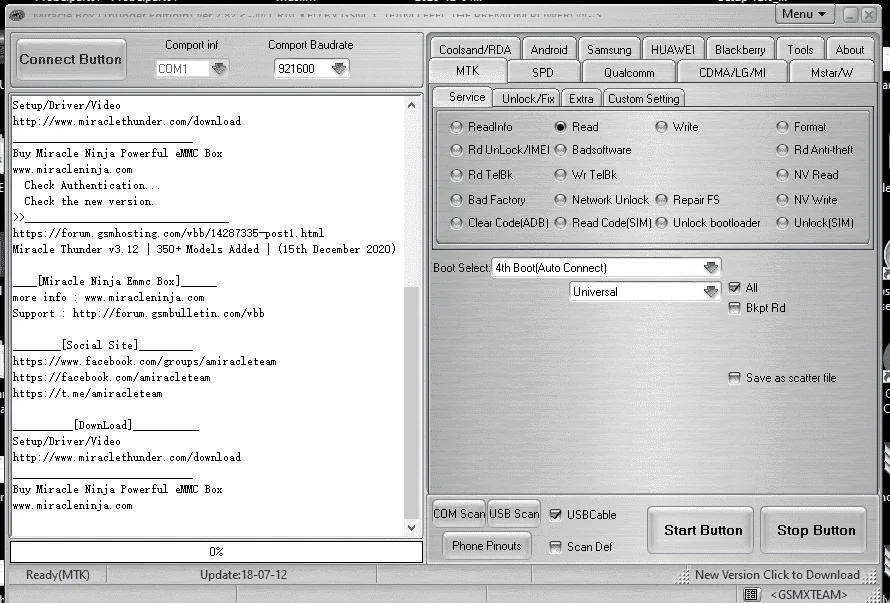The height and width of the screenshot is (603, 890).
Task: Select the Clear Code(ADB) radio option
Action: (456, 223)
